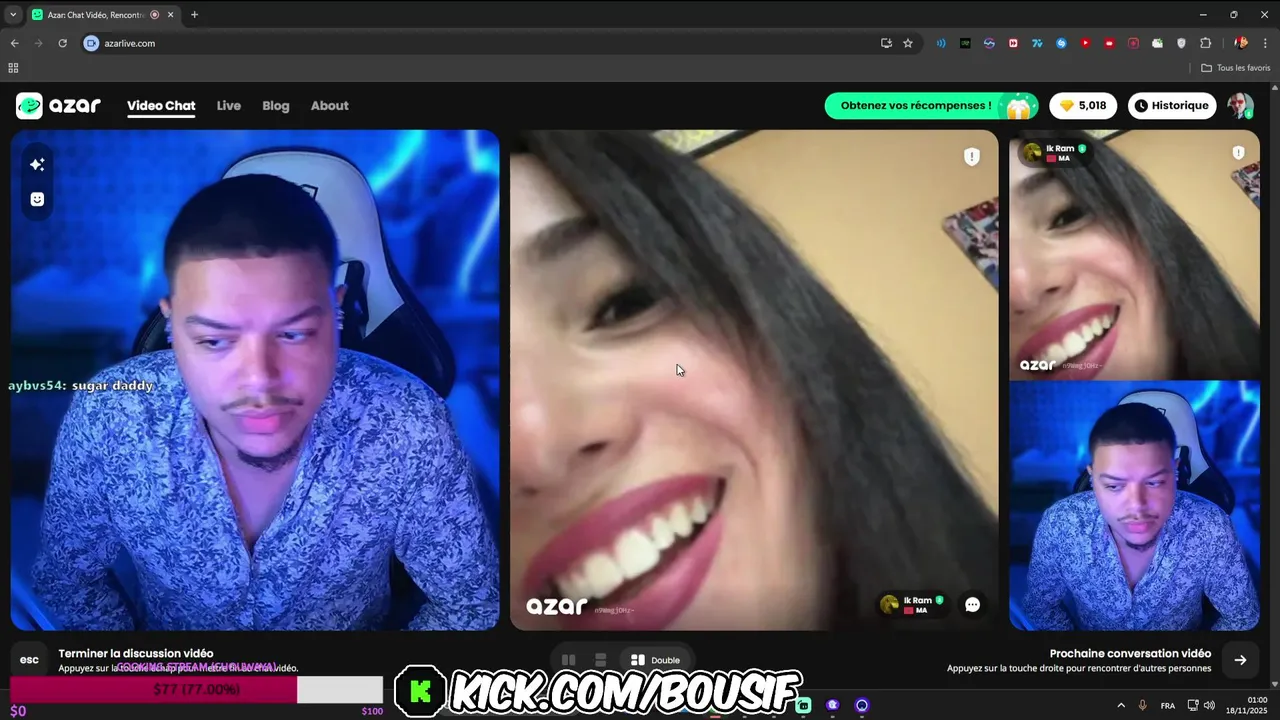Screen dimensions: 1280x720
Task: Go to next conversation with arrow button
Action: pos(1240,660)
